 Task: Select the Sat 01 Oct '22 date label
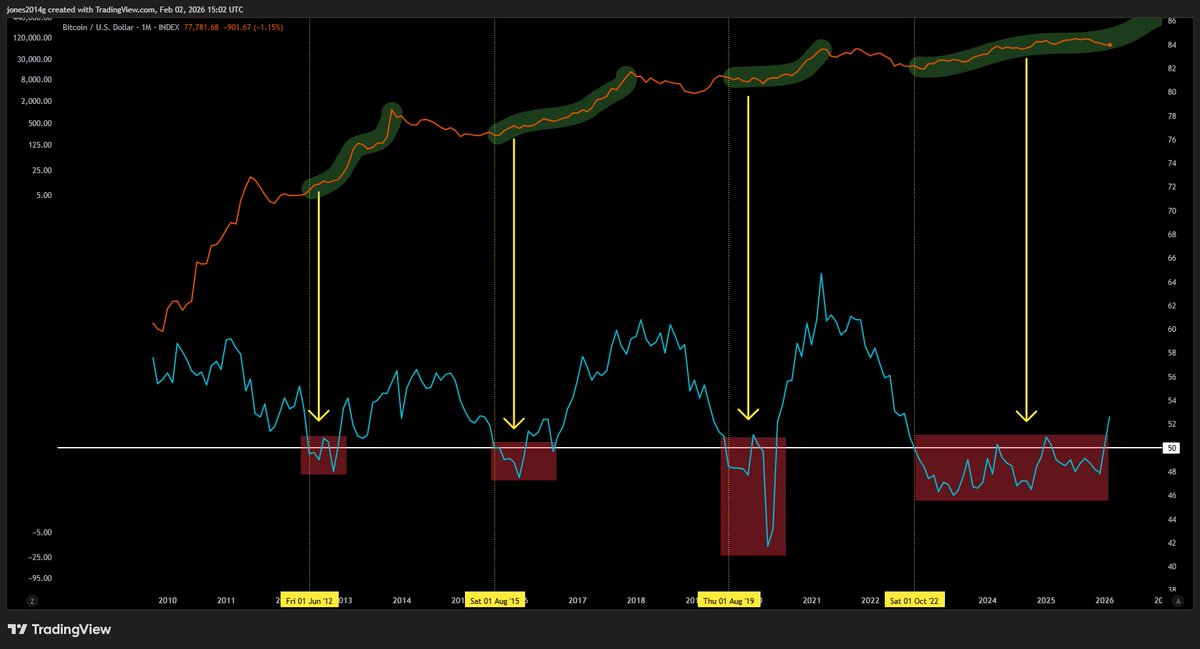pos(914,601)
